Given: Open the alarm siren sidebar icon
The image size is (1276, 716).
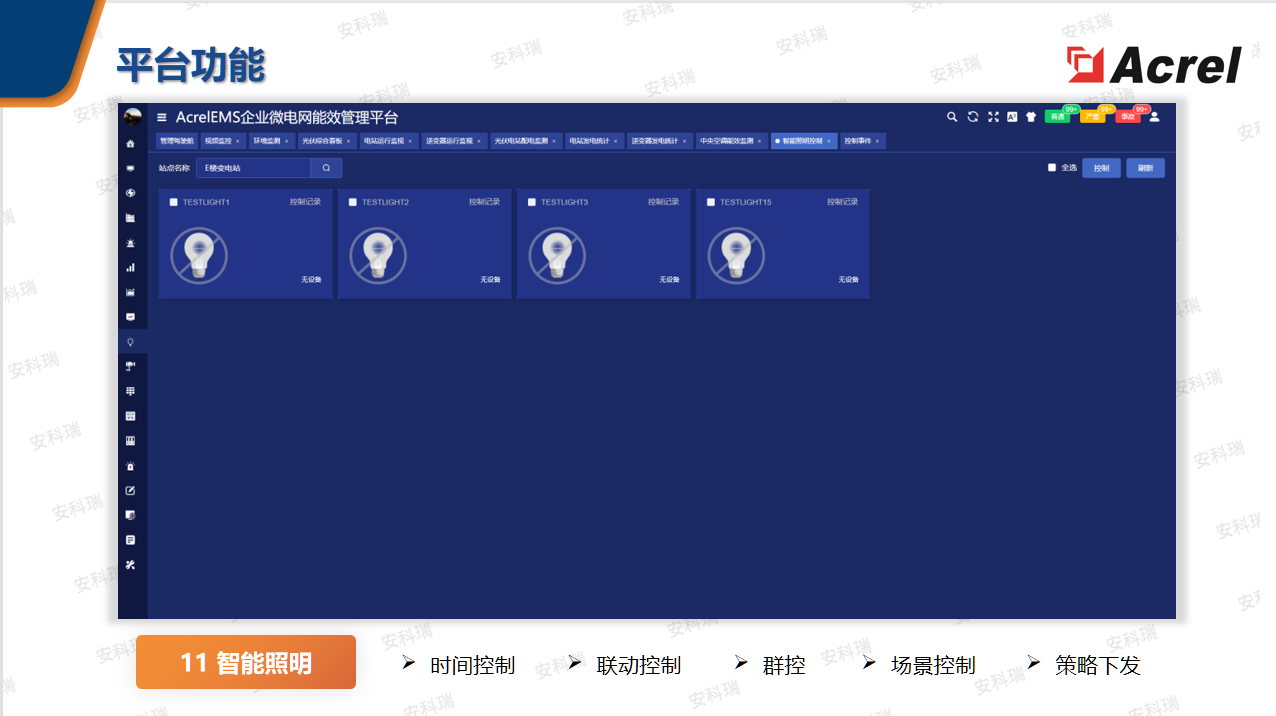Looking at the screenshot, I should coord(130,243).
